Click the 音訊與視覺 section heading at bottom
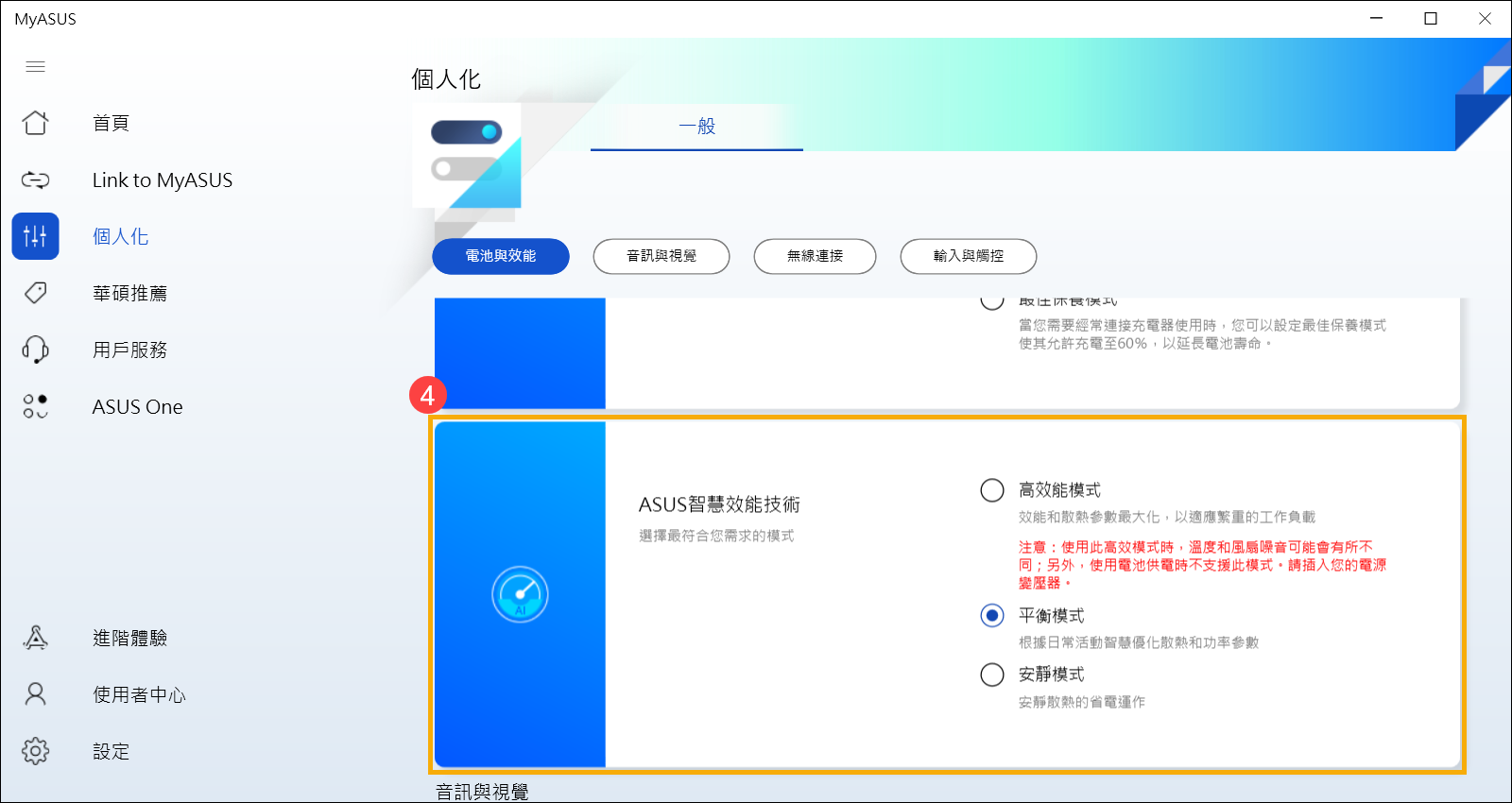This screenshot has height=803, width=1512. coord(482,792)
